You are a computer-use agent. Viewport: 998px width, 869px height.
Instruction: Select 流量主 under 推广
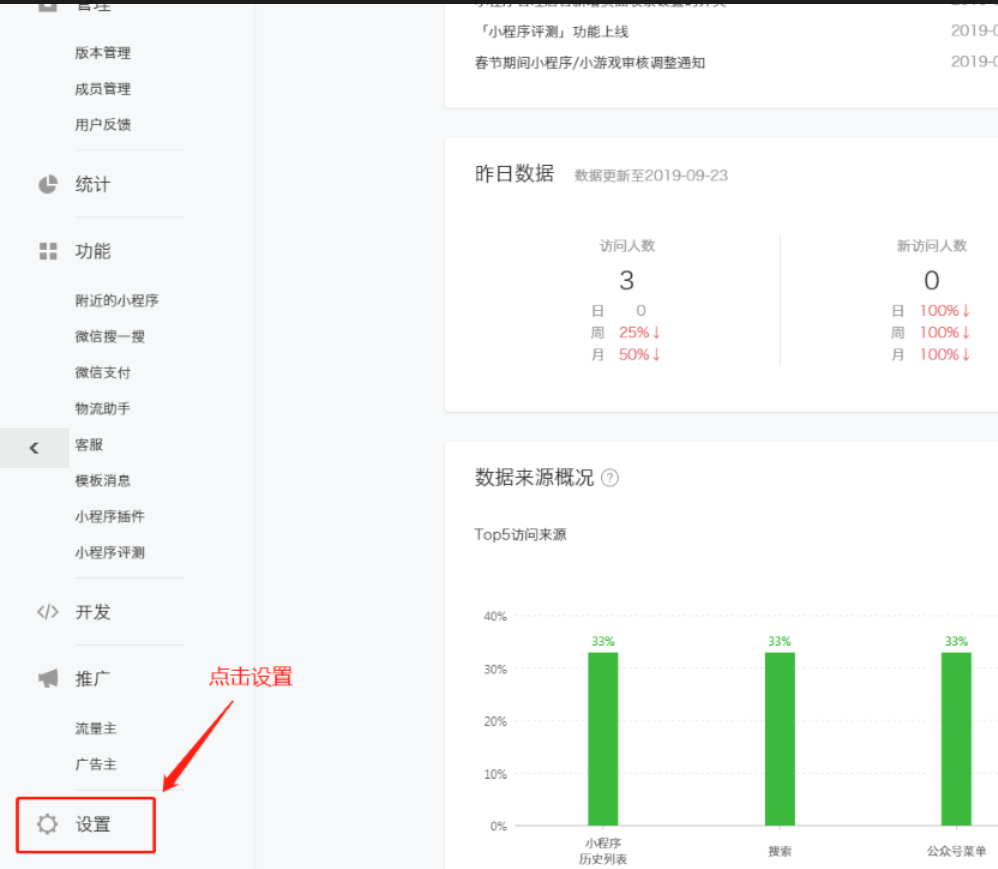(x=96, y=728)
